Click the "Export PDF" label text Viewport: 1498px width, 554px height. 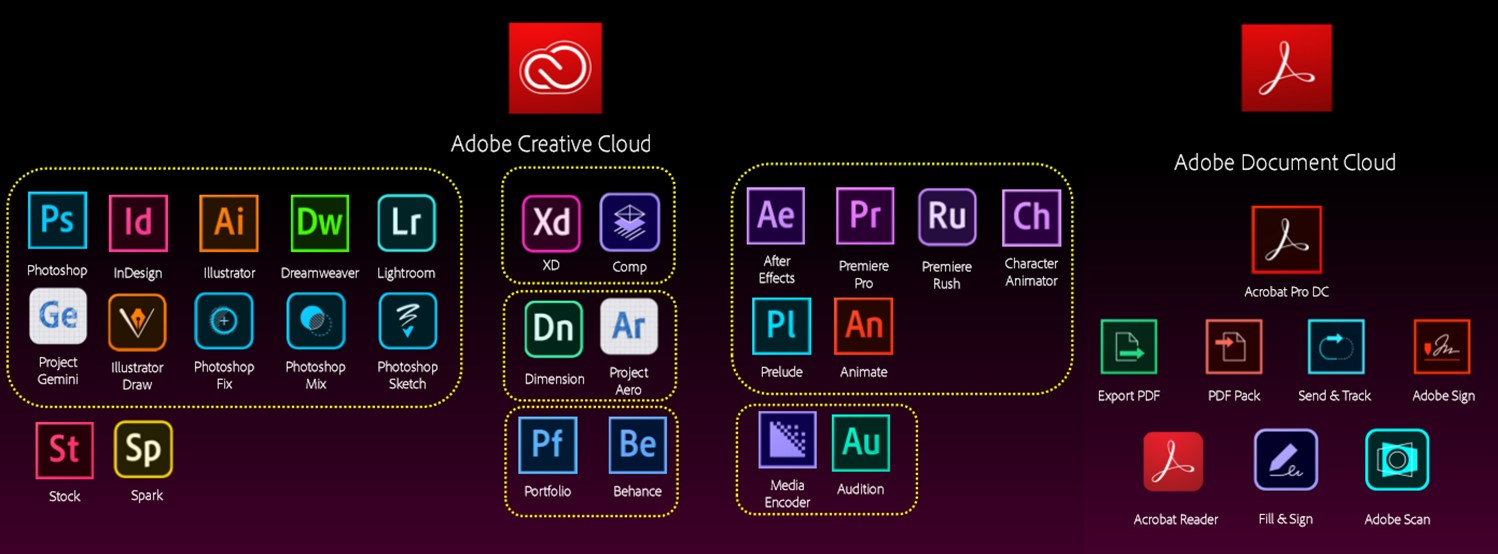(x=1129, y=396)
